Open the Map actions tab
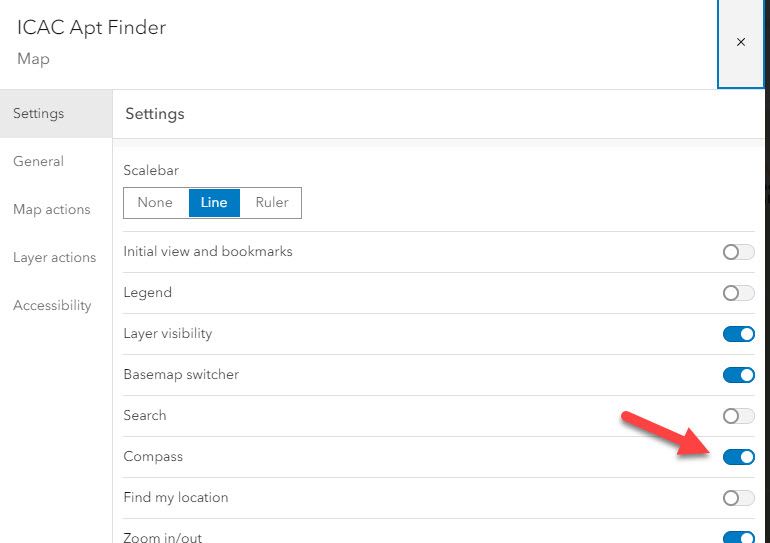Image resolution: width=770 pixels, height=543 pixels. pyautogui.click(x=52, y=209)
